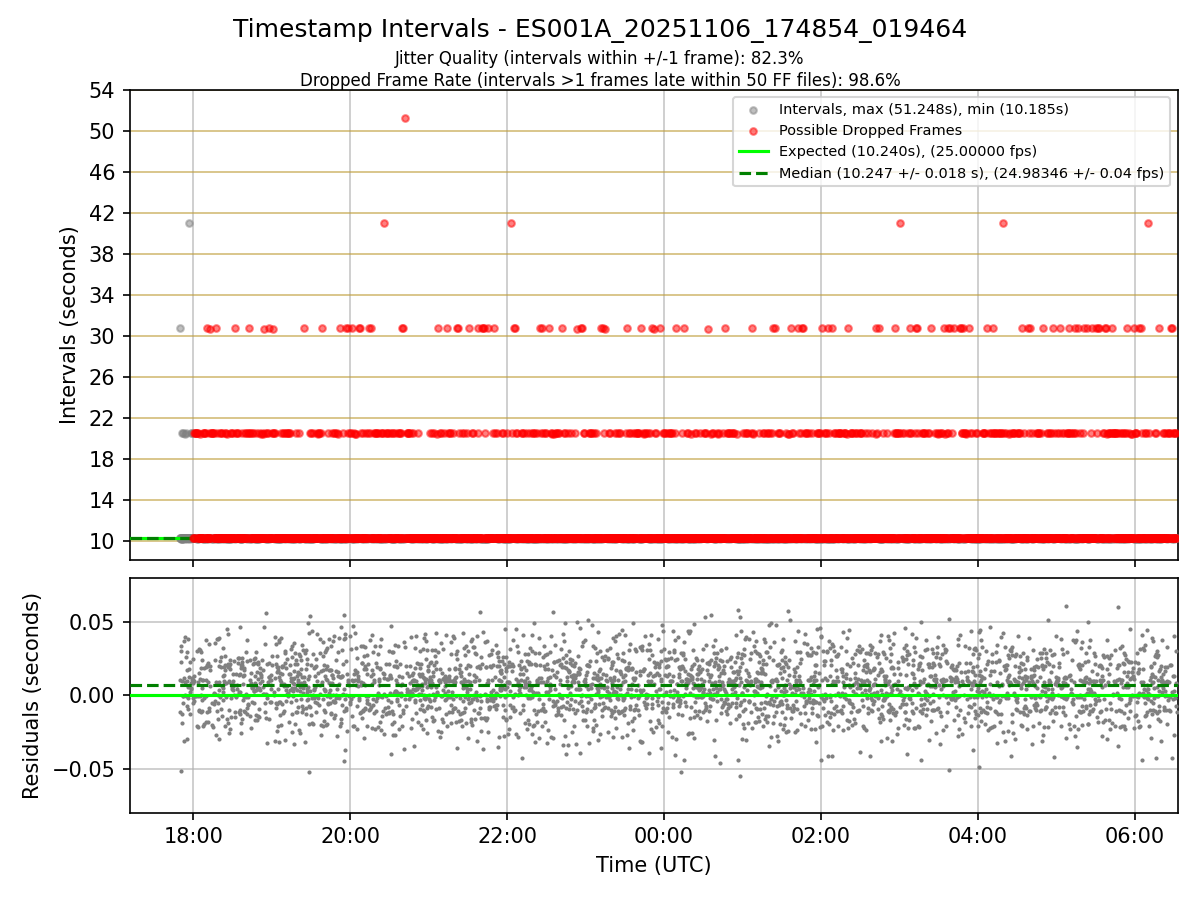Click the 'Jitter Quality' 82.3% subtitle line

pyautogui.click(x=599, y=59)
